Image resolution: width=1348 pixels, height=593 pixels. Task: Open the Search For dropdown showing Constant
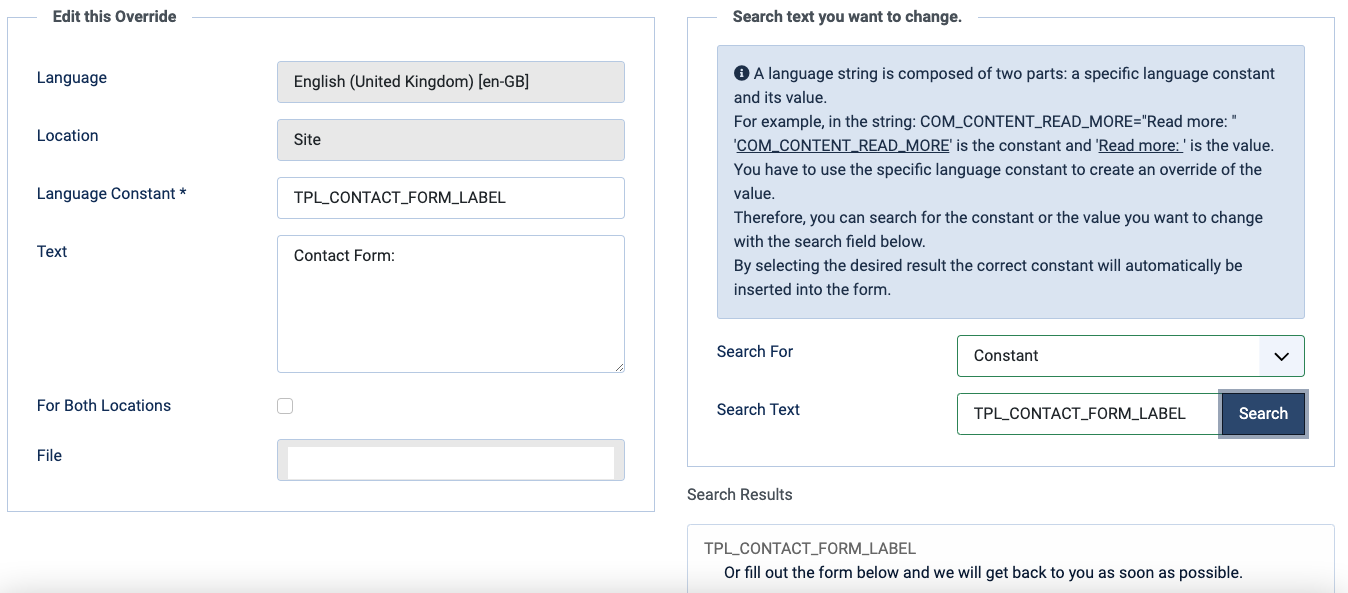1130,356
